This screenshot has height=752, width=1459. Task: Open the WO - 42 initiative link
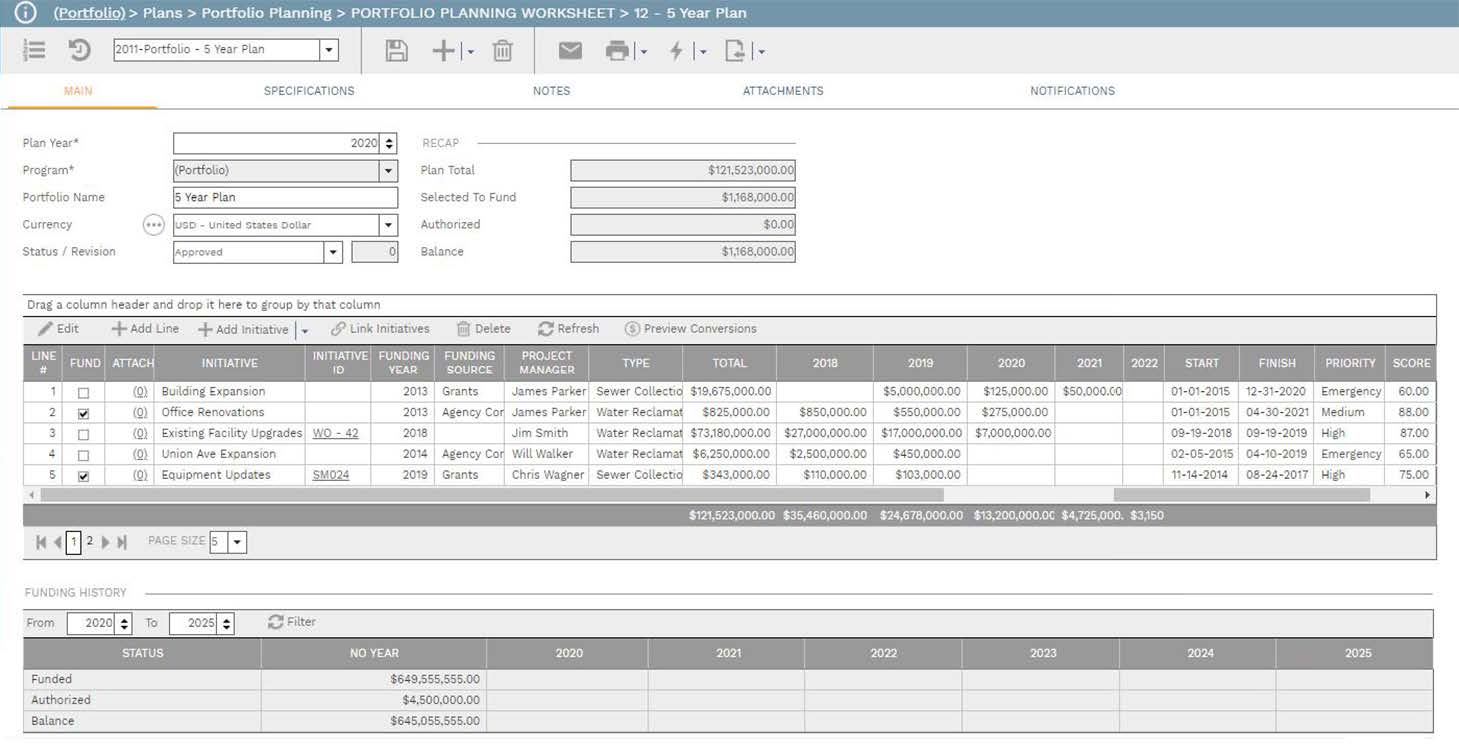[x=335, y=433]
